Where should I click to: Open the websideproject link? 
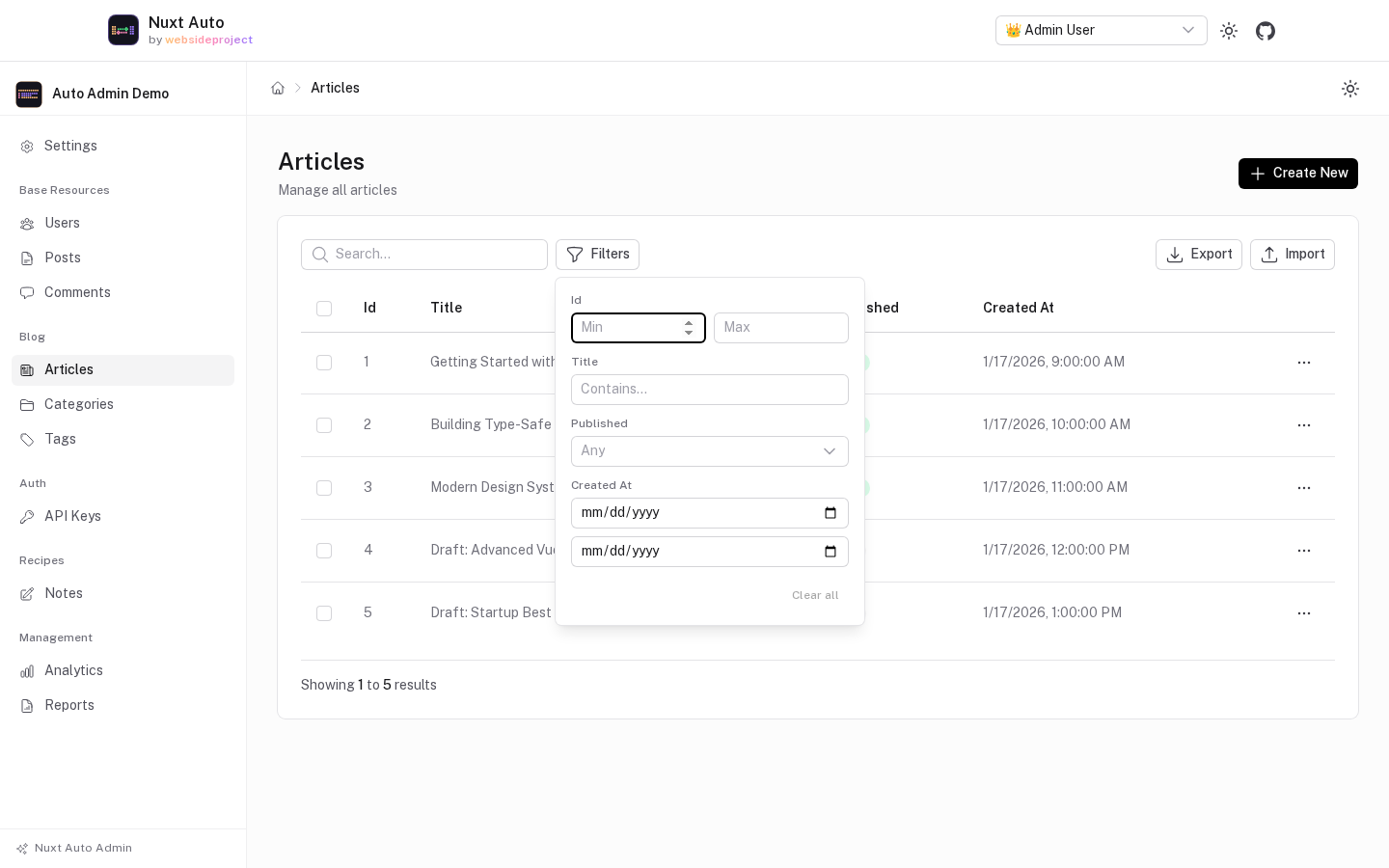(x=209, y=41)
